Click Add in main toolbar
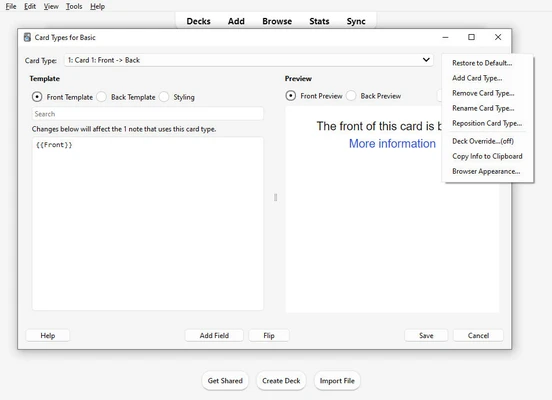This screenshot has width=552, height=400. [236, 21]
